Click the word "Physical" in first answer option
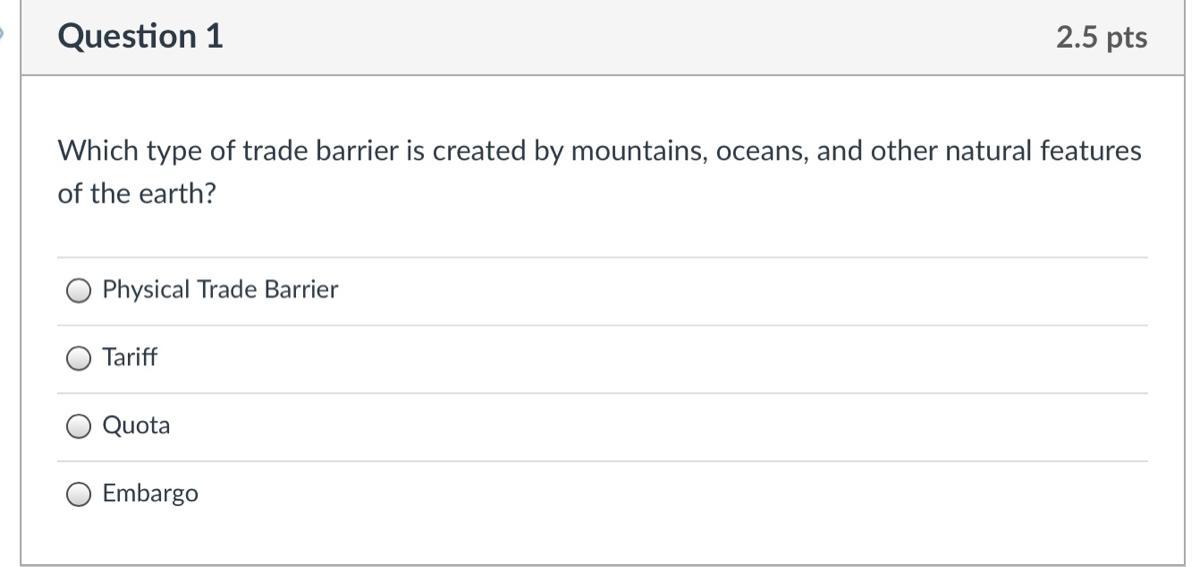1200x567 pixels. click(146, 290)
